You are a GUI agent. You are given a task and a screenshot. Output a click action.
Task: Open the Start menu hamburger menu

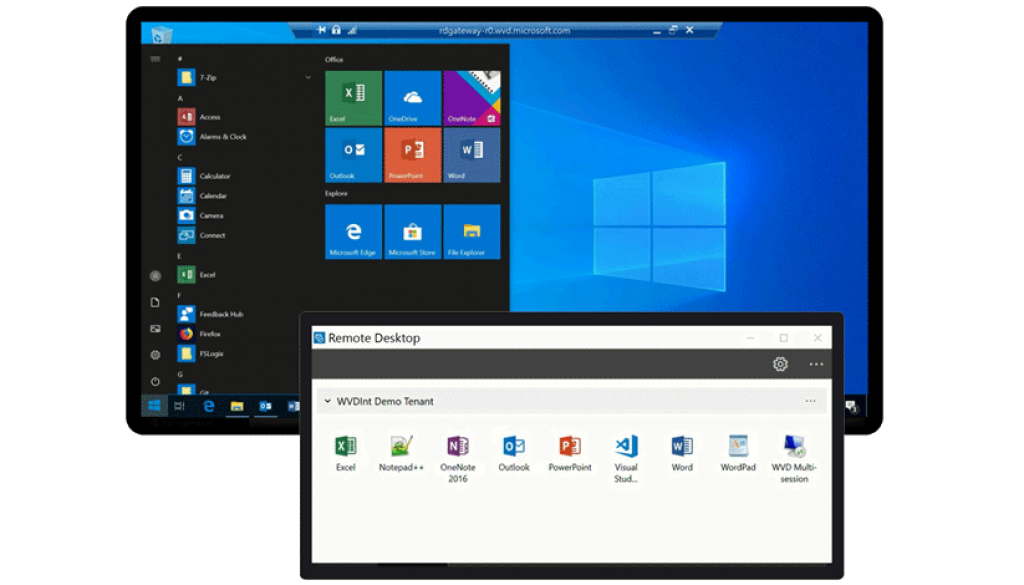click(x=155, y=59)
